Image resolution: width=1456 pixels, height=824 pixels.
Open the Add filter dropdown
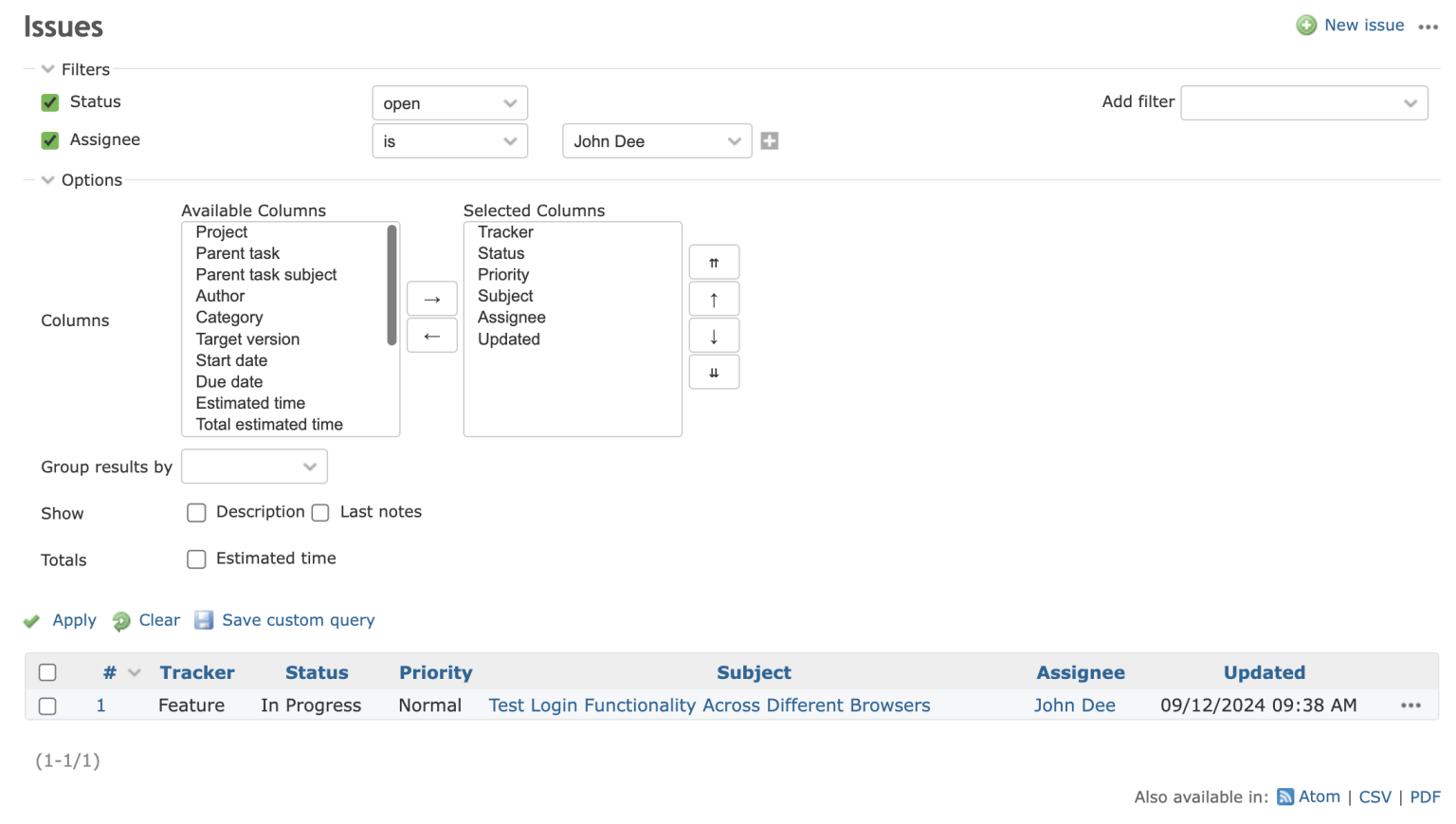pos(1303,102)
